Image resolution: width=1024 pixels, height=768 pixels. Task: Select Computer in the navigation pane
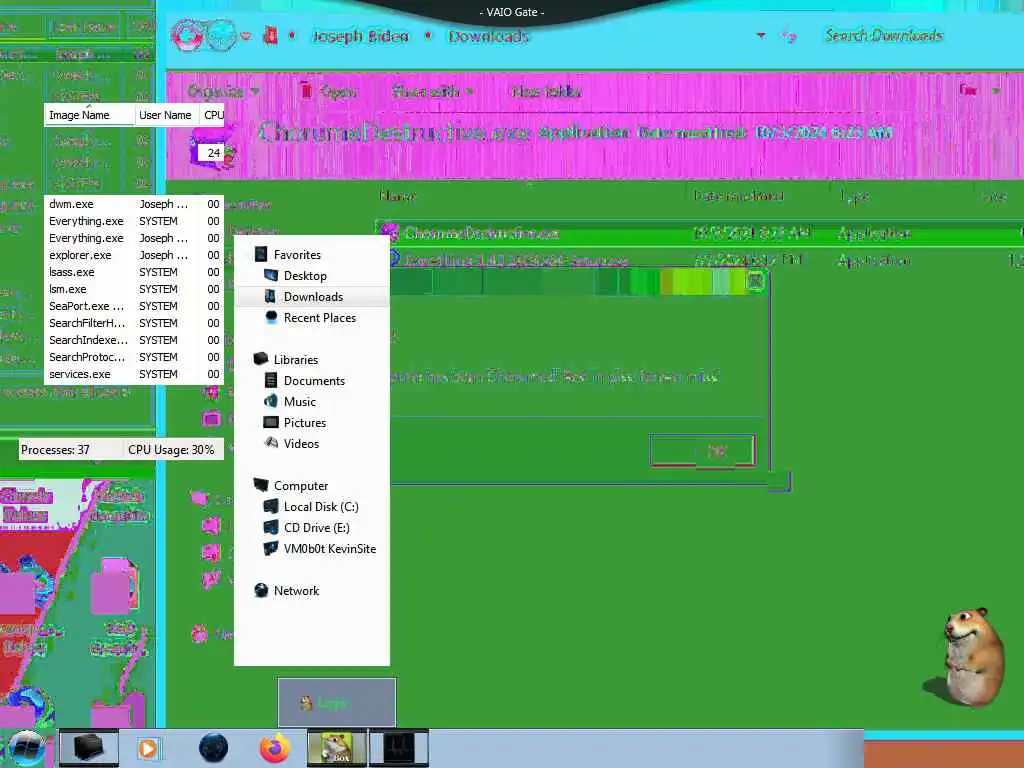point(300,486)
